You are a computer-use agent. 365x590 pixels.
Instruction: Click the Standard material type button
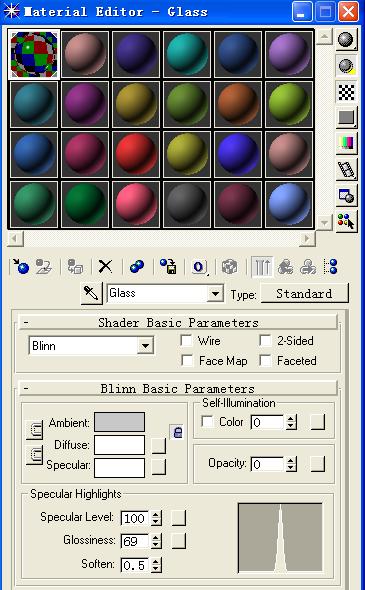click(304, 293)
